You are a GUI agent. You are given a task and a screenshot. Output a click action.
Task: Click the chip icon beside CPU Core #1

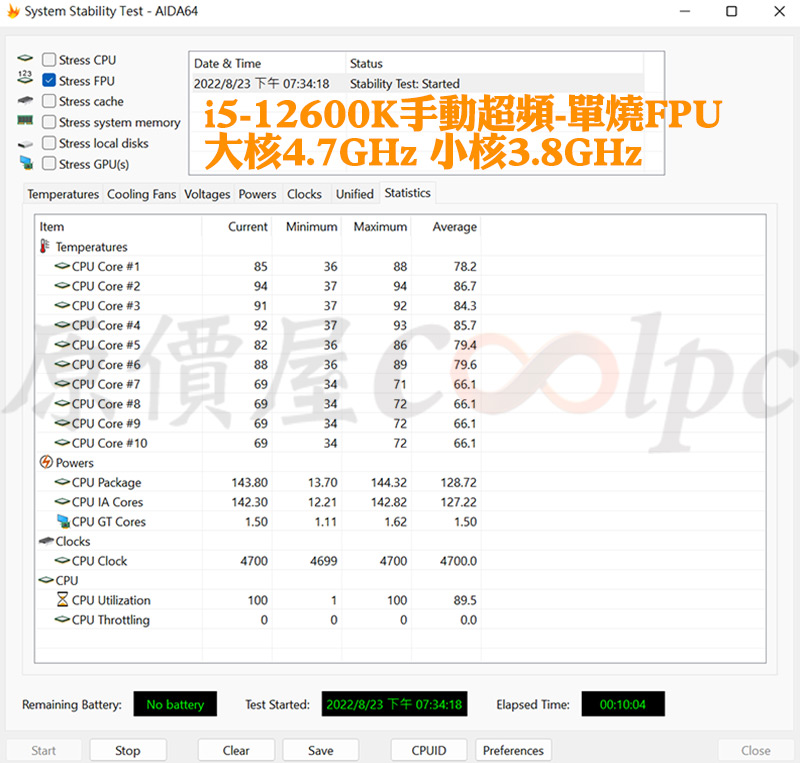pyautogui.click(x=62, y=266)
